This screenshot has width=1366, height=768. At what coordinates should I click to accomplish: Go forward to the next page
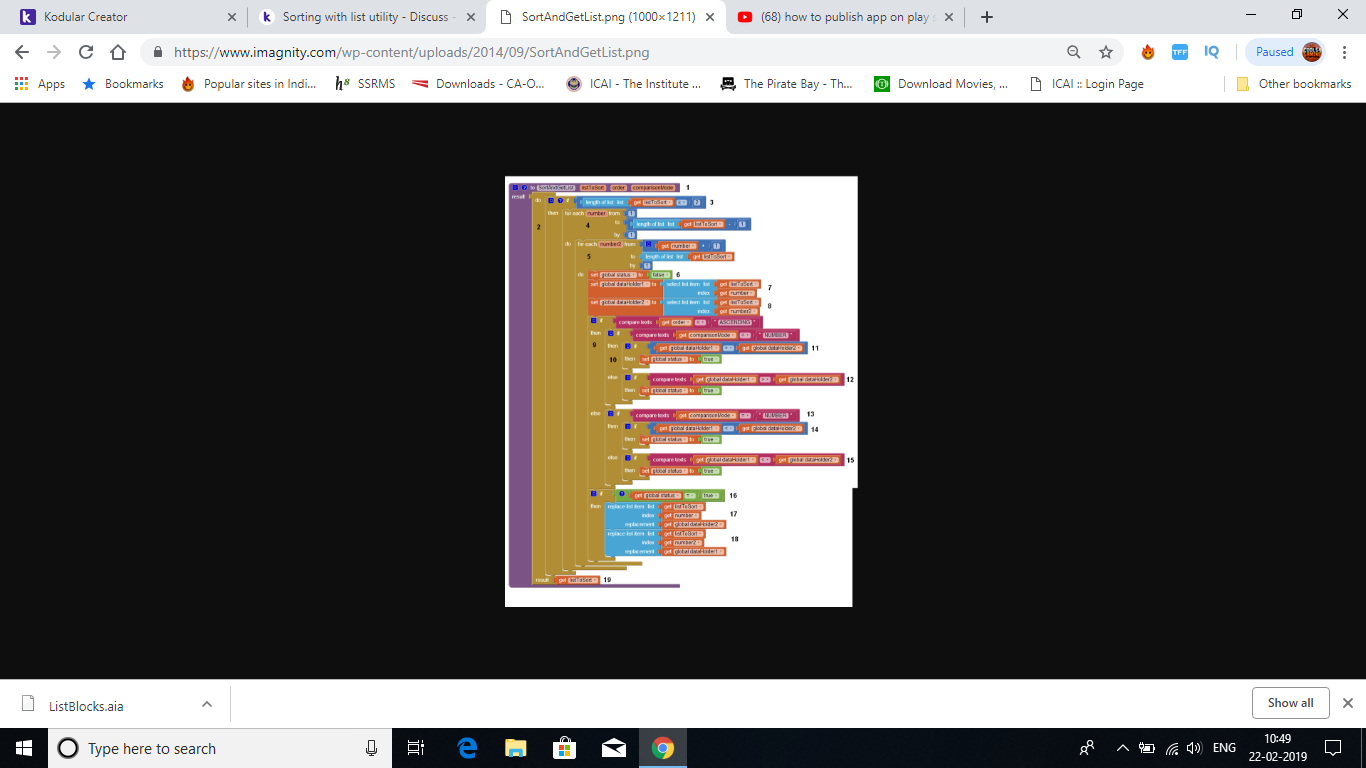tap(54, 52)
